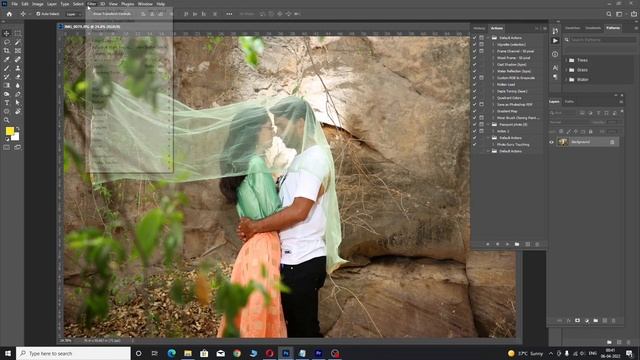The image size is (640, 360).
Task: Select the Clone Stamp tool
Action: click(18, 68)
